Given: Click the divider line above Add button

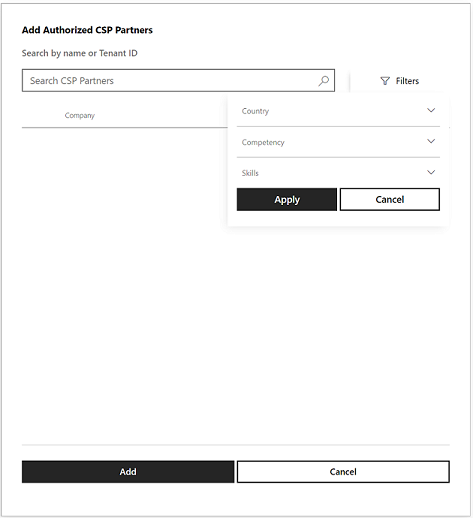Looking at the screenshot, I should pos(236,445).
